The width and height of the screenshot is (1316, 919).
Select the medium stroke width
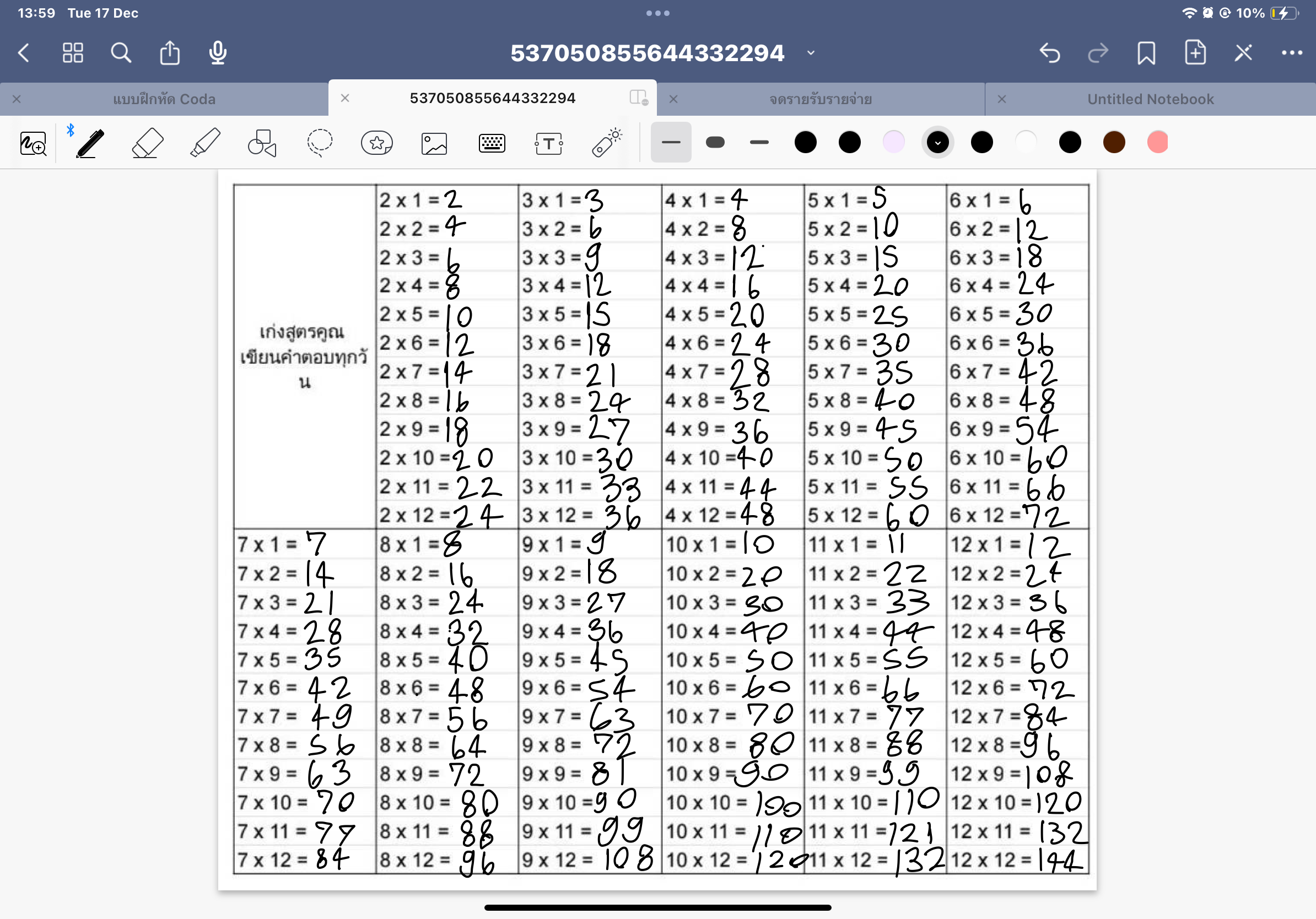click(759, 142)
